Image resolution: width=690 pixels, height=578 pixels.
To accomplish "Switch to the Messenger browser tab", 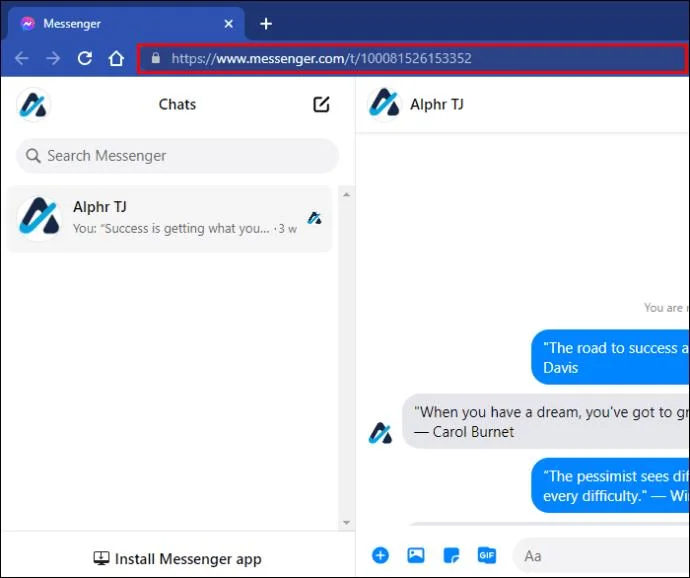I will (126, 24).
